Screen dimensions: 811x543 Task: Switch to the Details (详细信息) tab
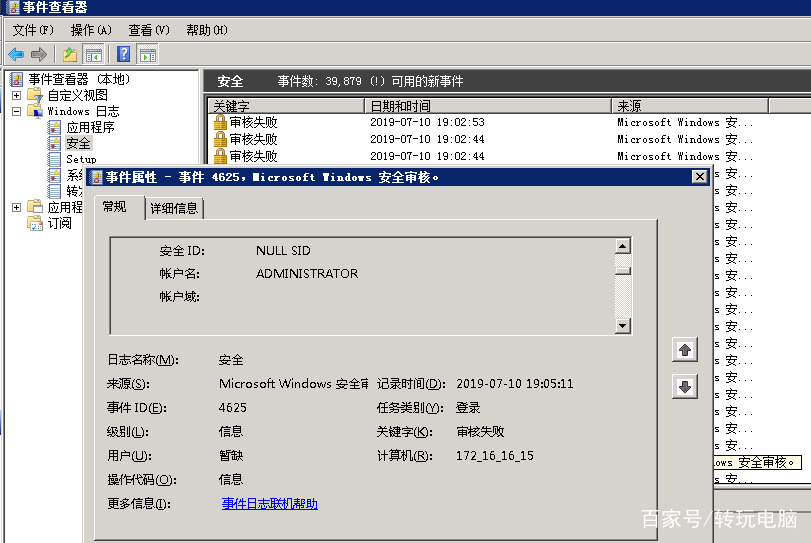174,208
